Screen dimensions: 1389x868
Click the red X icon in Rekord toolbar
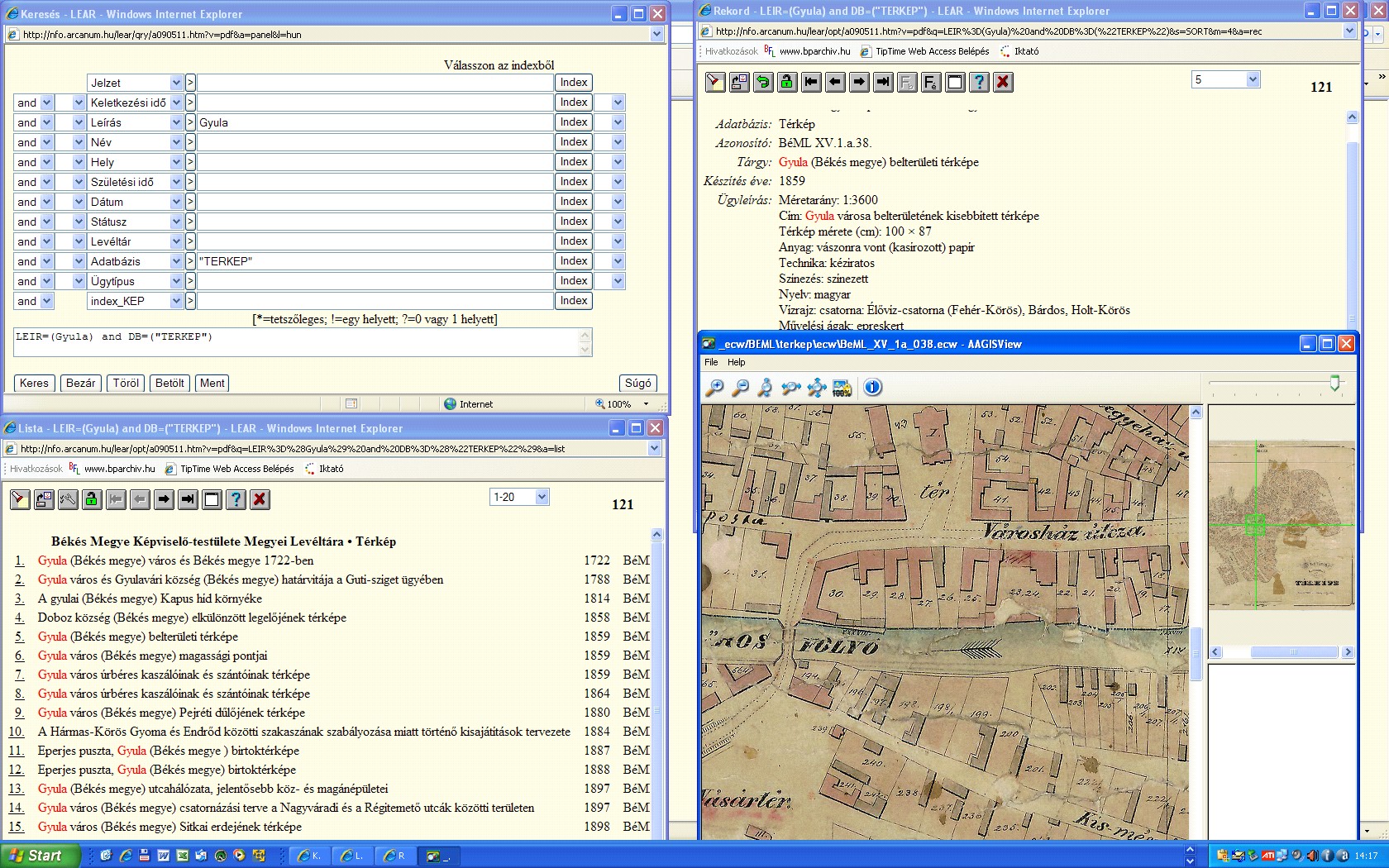(1003, 82)
